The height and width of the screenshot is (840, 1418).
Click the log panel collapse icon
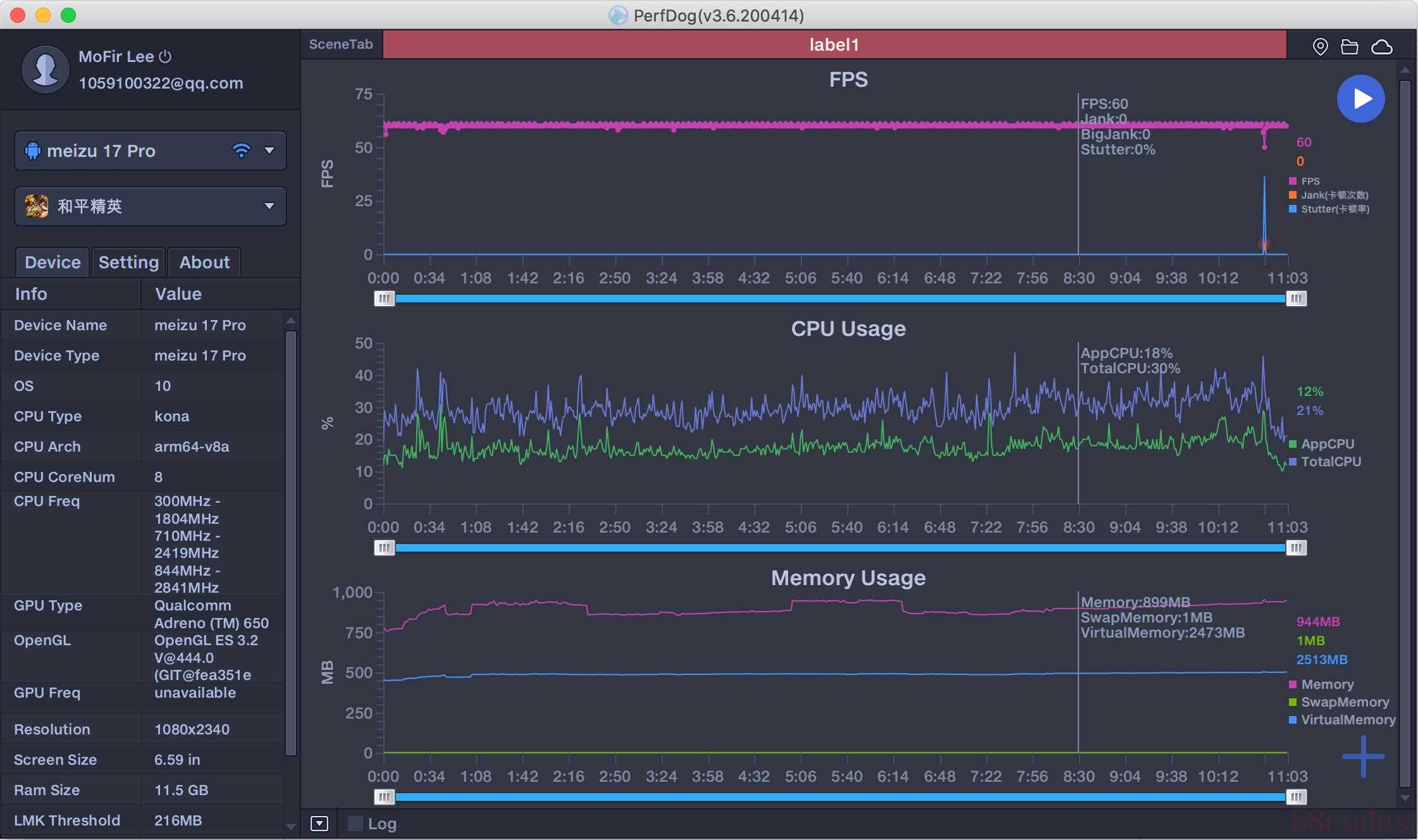[x=319, y=824]
